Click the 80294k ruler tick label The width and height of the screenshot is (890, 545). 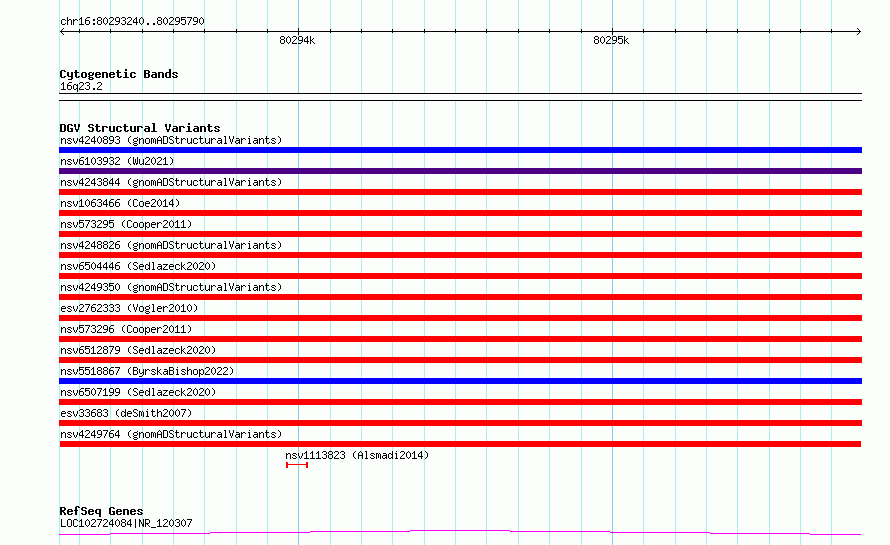[297, 40]
